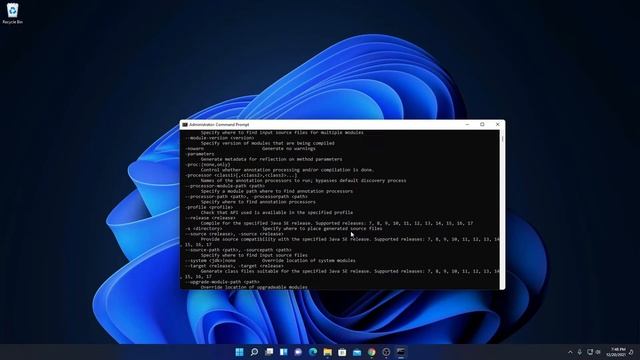Open Task View from the taskbar
The height and width of the screenshot is (360, 640).
(269, 352)
